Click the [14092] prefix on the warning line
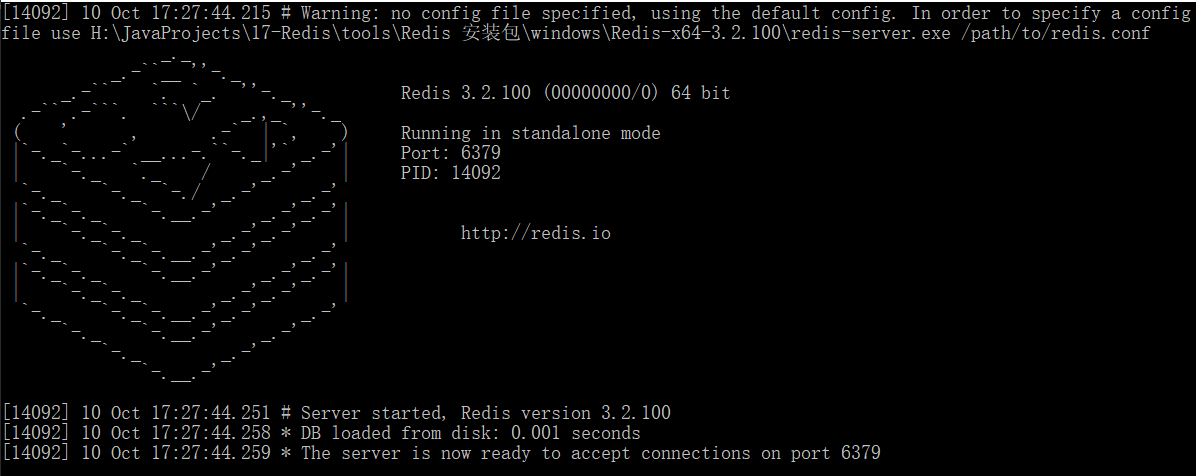1196x476 pixels. tap(36, 13)
